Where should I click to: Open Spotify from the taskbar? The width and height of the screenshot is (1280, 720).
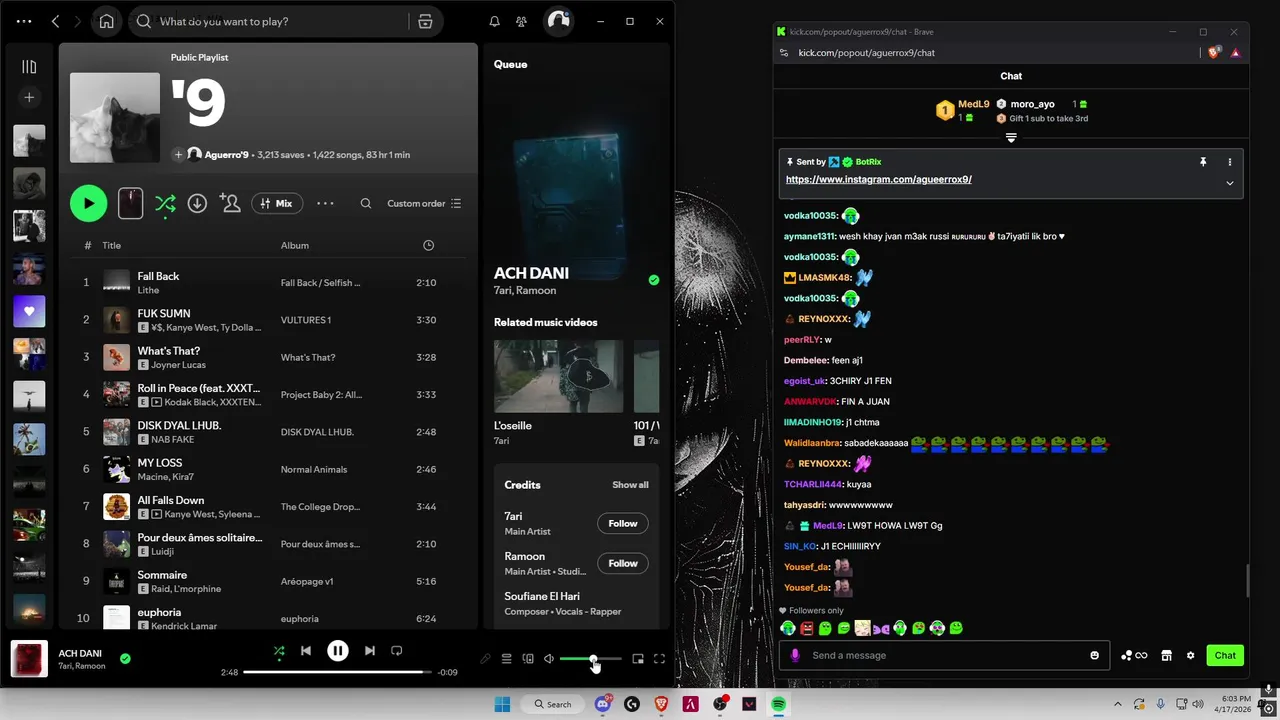778,704
